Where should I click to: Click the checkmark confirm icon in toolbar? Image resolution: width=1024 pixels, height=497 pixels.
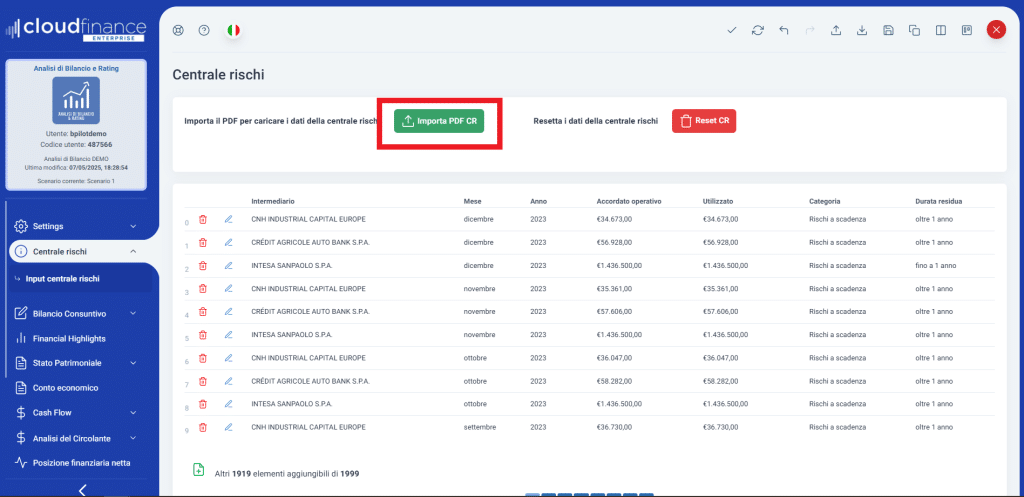tap(731, 30)
